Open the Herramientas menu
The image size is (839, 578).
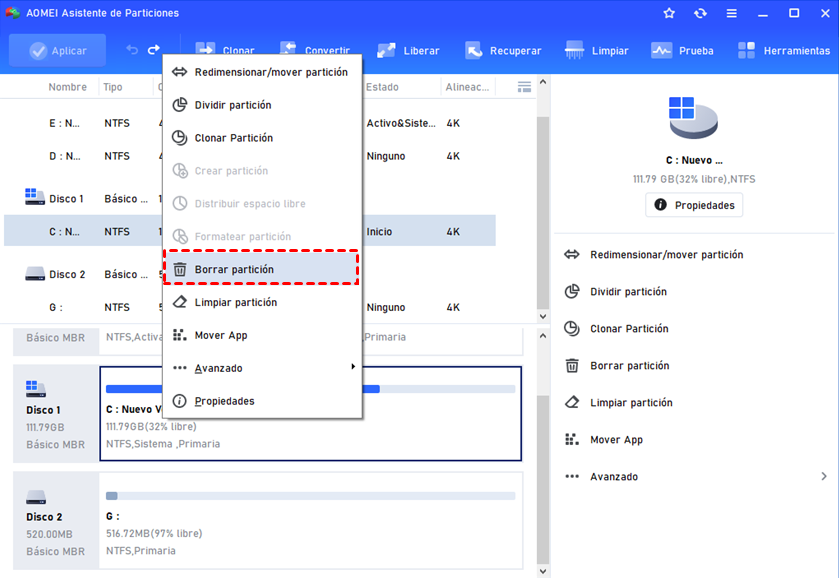click(784, 51)
